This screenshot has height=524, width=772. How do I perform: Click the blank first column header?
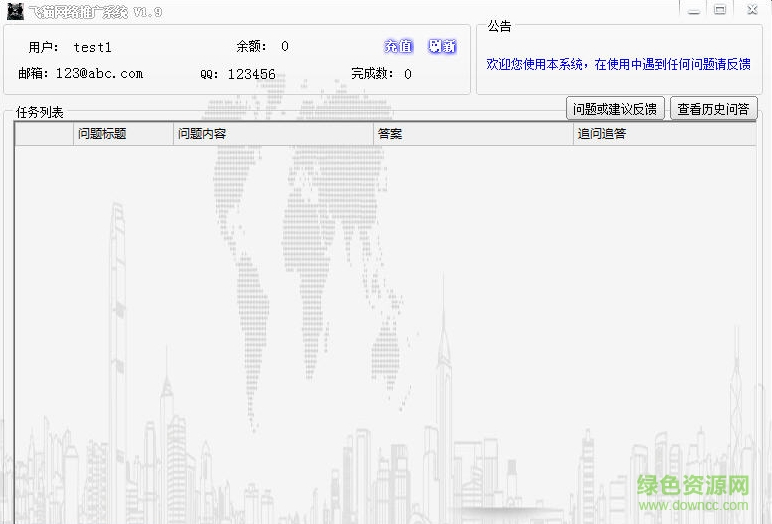[x=45, y=134]
